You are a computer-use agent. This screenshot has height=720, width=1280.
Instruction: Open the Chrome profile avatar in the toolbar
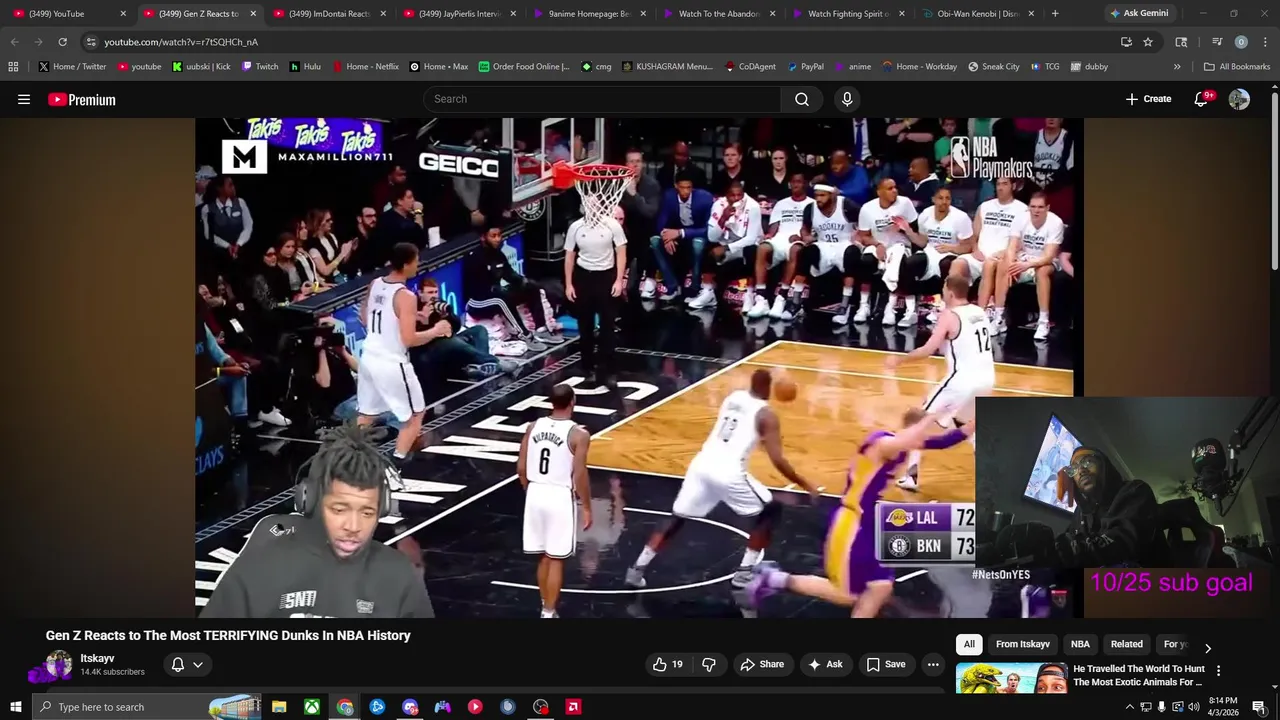tap(1241, 42)
